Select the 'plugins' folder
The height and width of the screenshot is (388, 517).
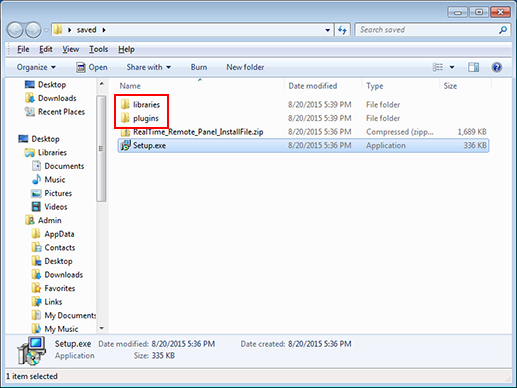pos(139,118)
